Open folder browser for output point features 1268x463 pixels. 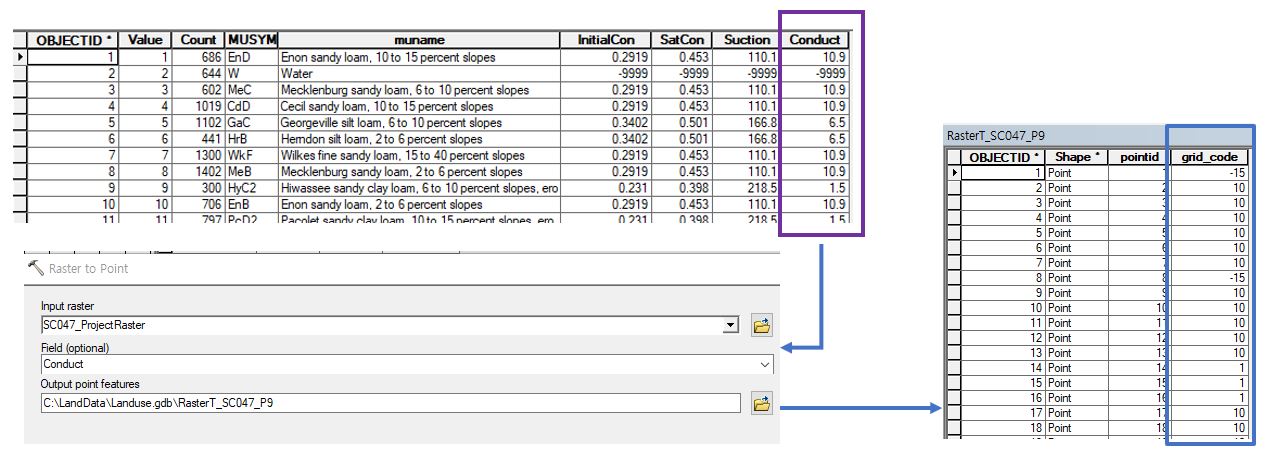pyautogui.click(x=762, y=404)
